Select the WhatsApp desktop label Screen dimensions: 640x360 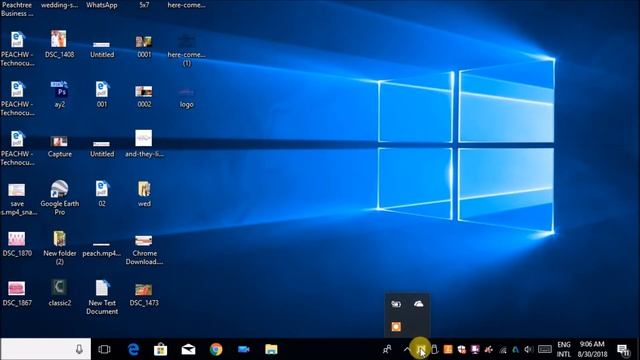(x=102, y=5)
